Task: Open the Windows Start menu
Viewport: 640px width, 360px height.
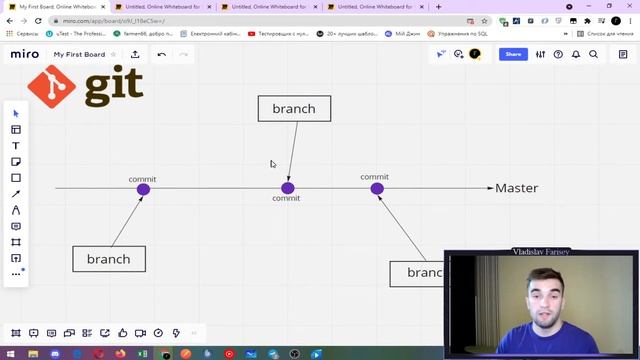Action: 11,354
